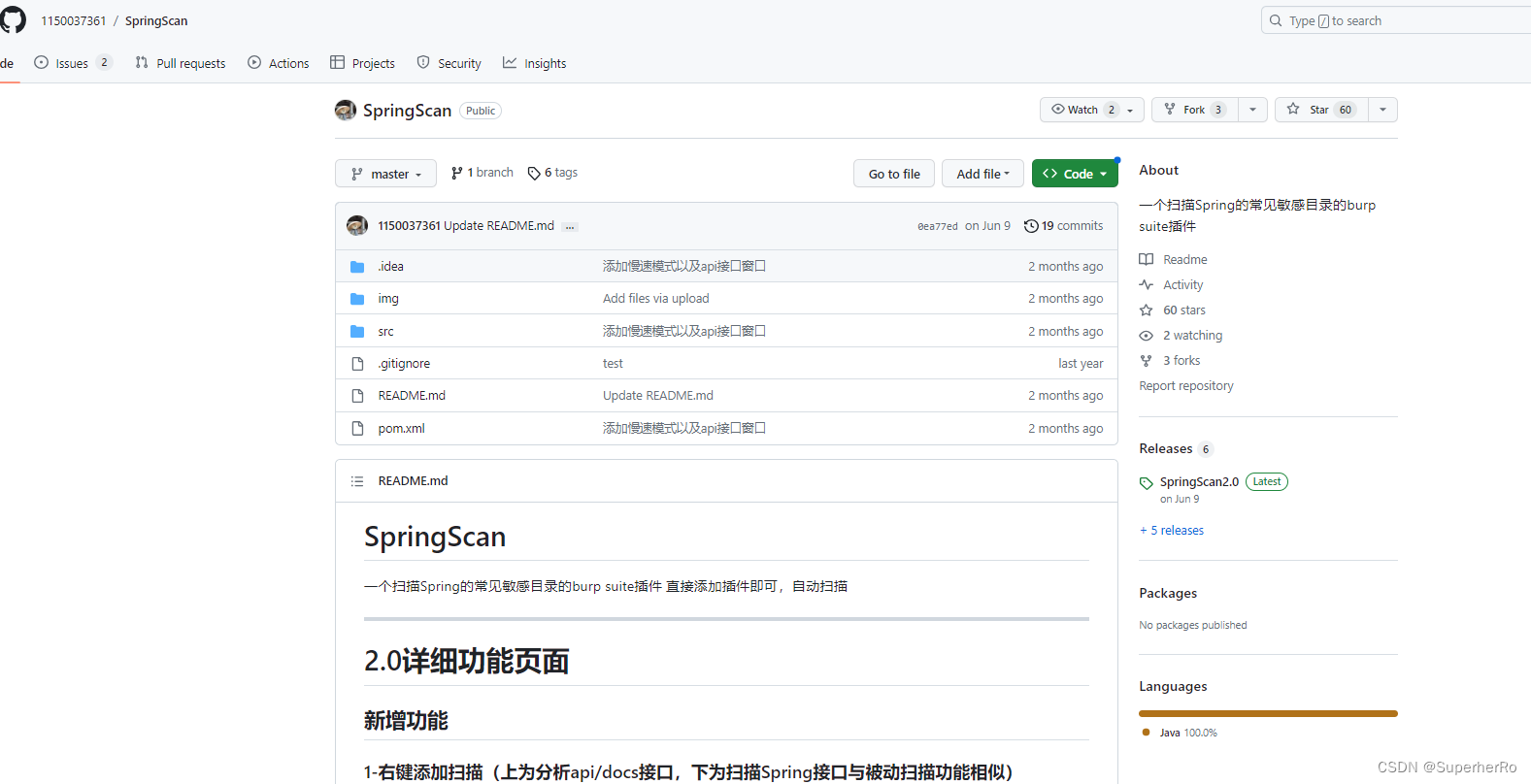Expand the Star lists dropdown arrow
1531x784 pixels.
[x=1382, y=110]
